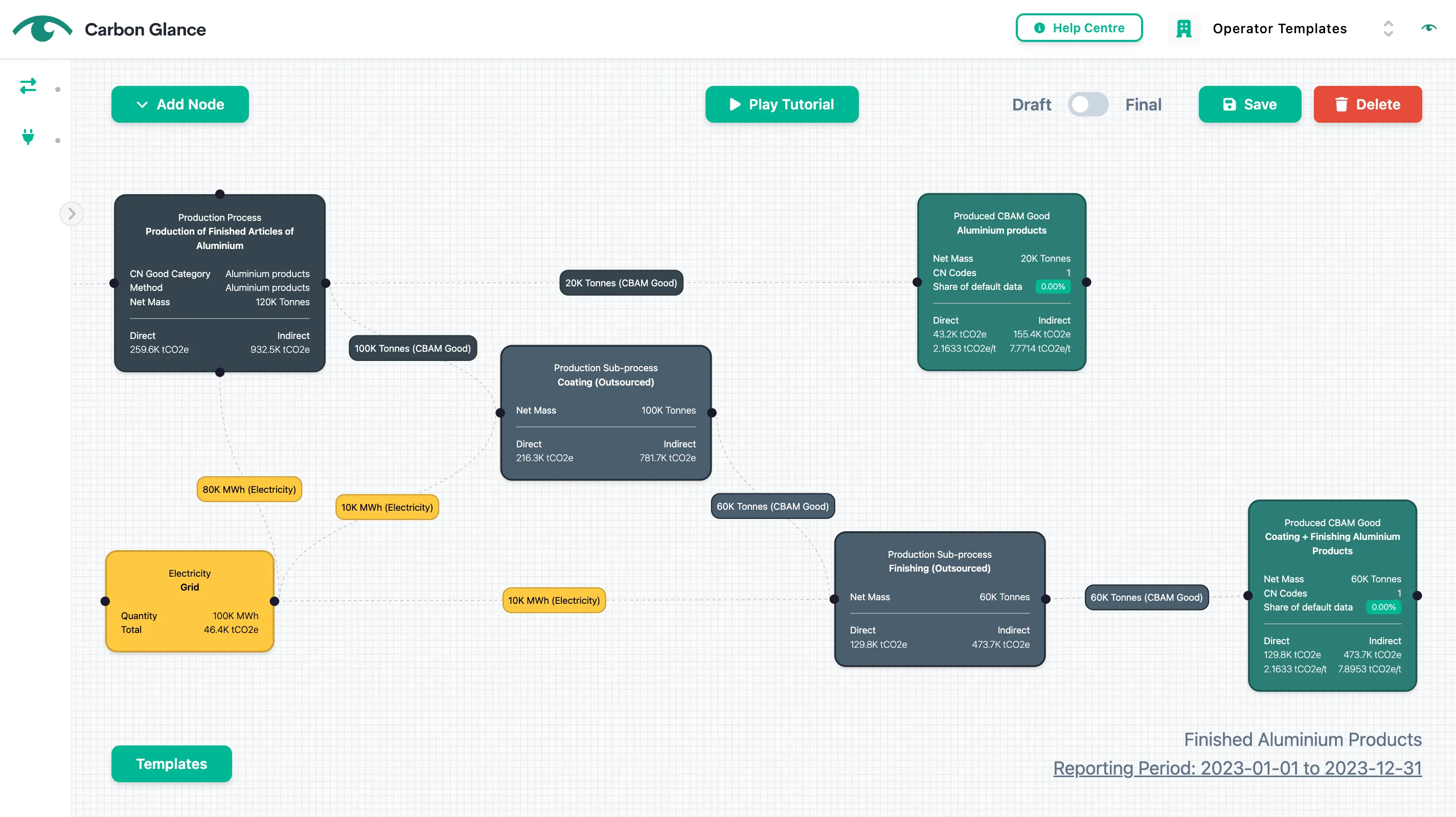Click the 60K Tonnes label right of Finishing node
Screen dimensions: 1456x817
pos(1146,597)
